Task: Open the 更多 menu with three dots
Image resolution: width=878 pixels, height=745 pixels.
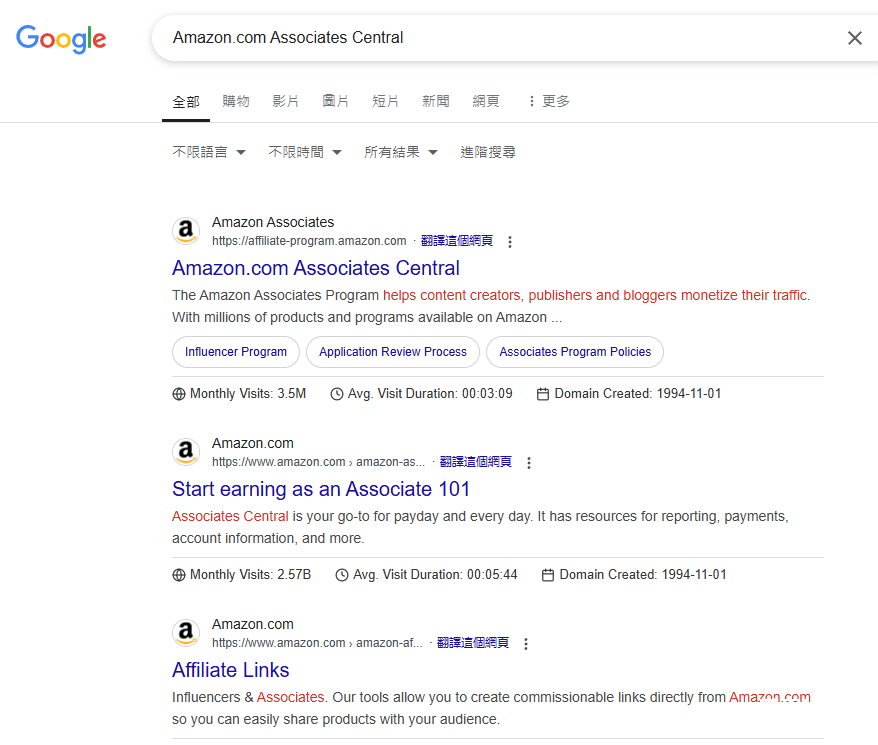Action: (549, 101)
